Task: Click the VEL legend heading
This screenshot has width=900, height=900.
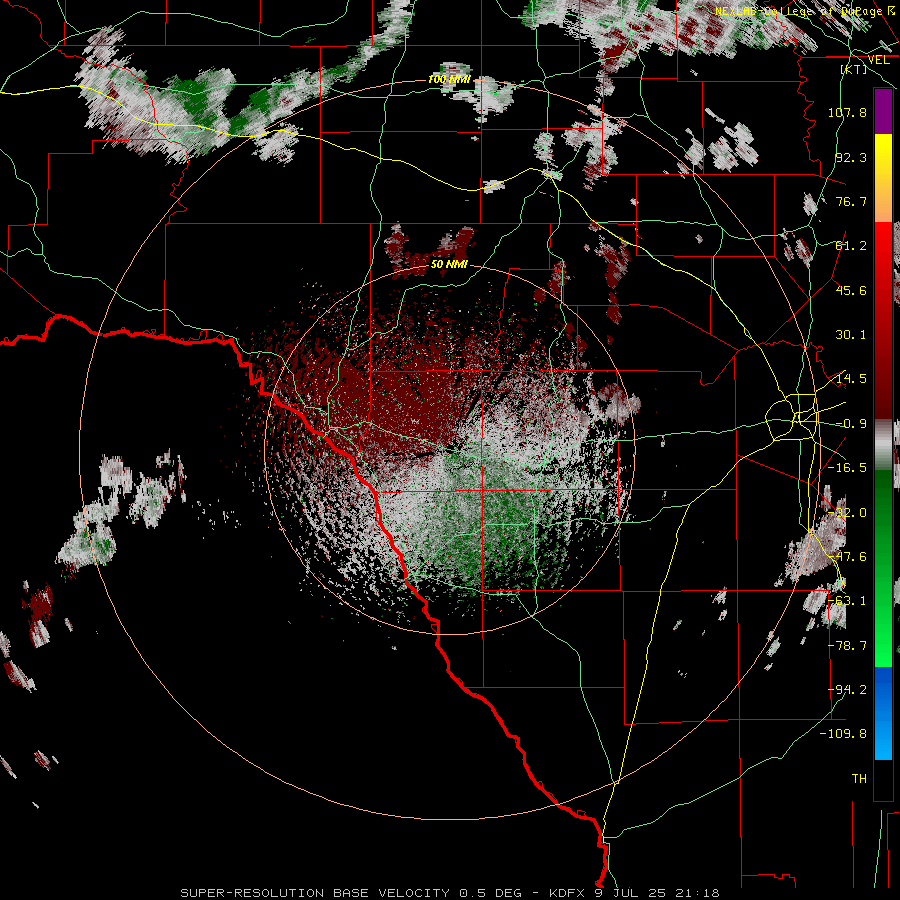Action: 878,60
